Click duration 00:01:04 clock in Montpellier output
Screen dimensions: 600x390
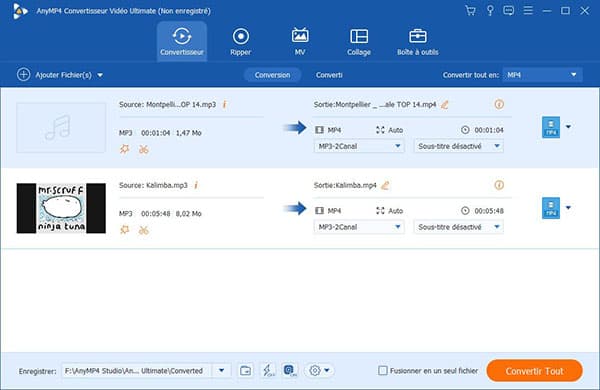(x=465, y=130)
